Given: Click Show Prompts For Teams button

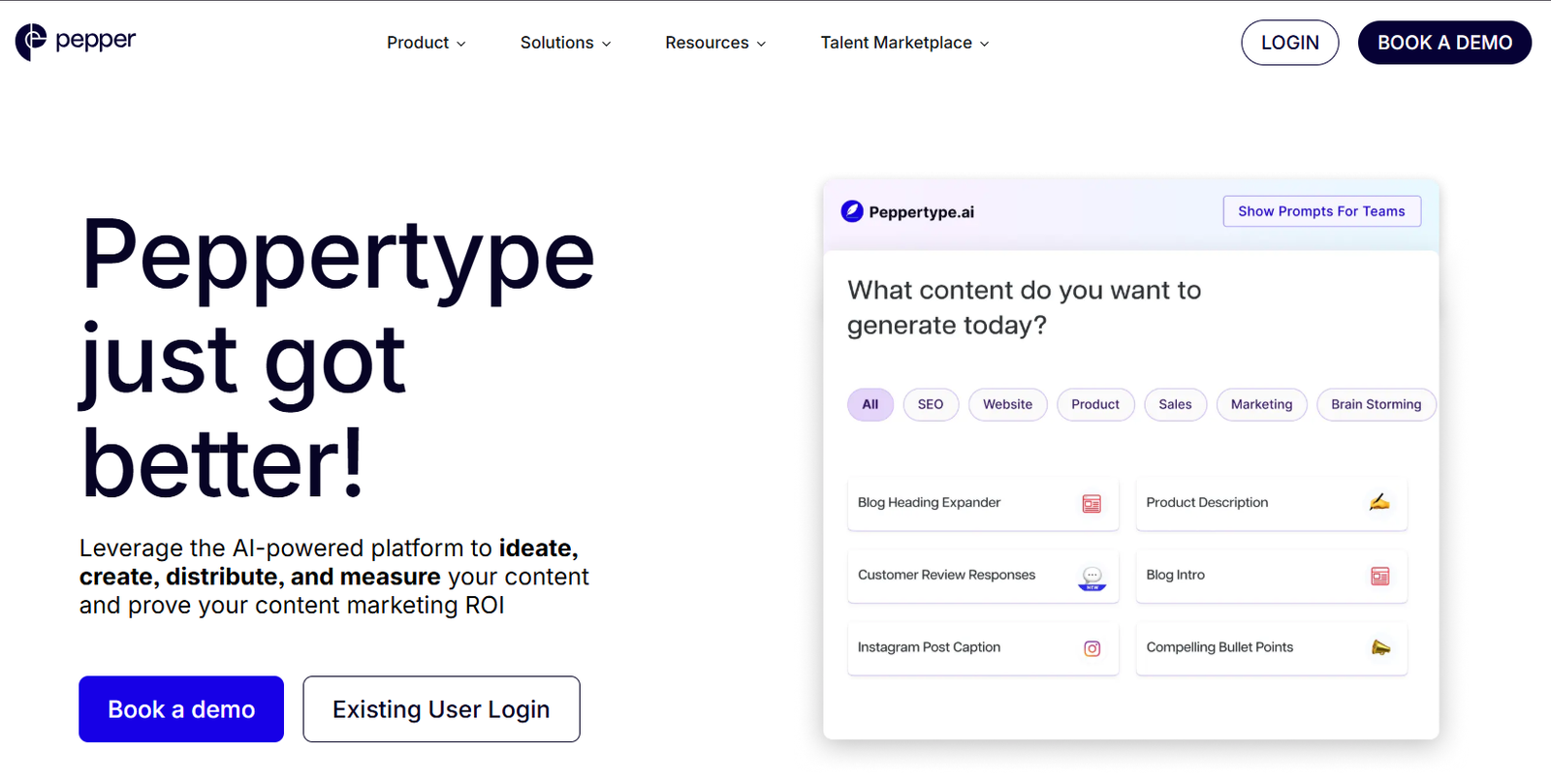Looking at the screenshot, I should pos(1321,211).
